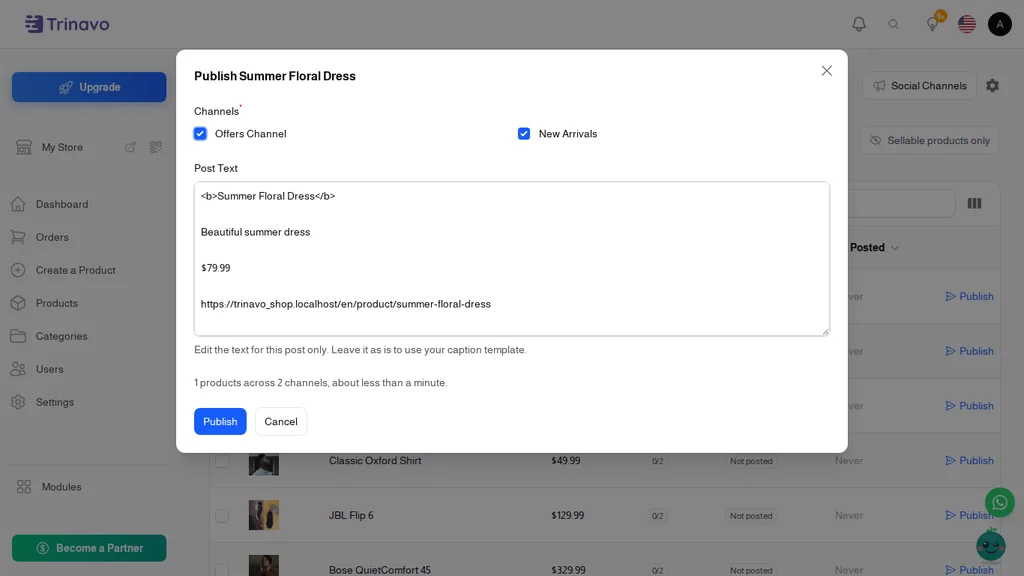Open Social Channels button
The height and width of the screenshot is (576, 1024).
click(920, 86)
